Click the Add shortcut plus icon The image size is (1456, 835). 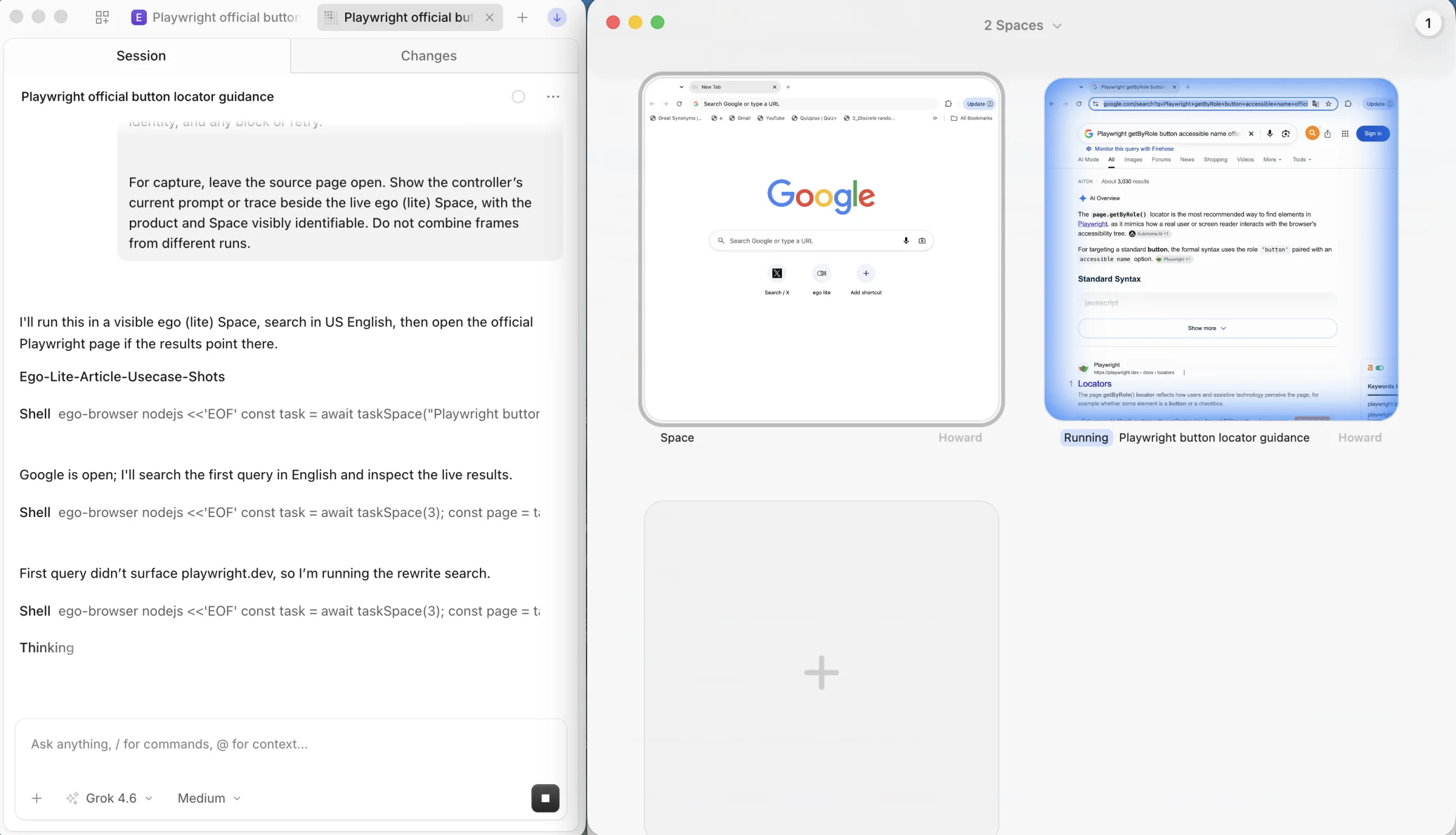[x=866, y=273]
